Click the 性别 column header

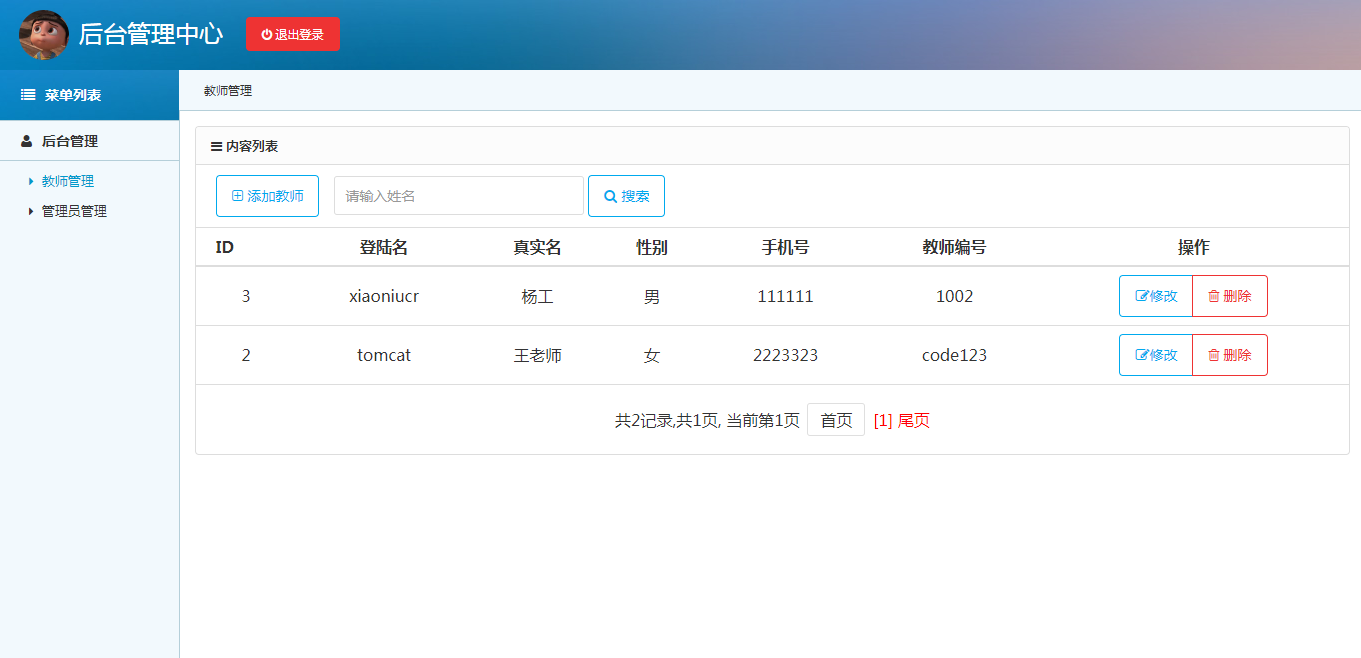pyautogui.click(x=652, y=247)
